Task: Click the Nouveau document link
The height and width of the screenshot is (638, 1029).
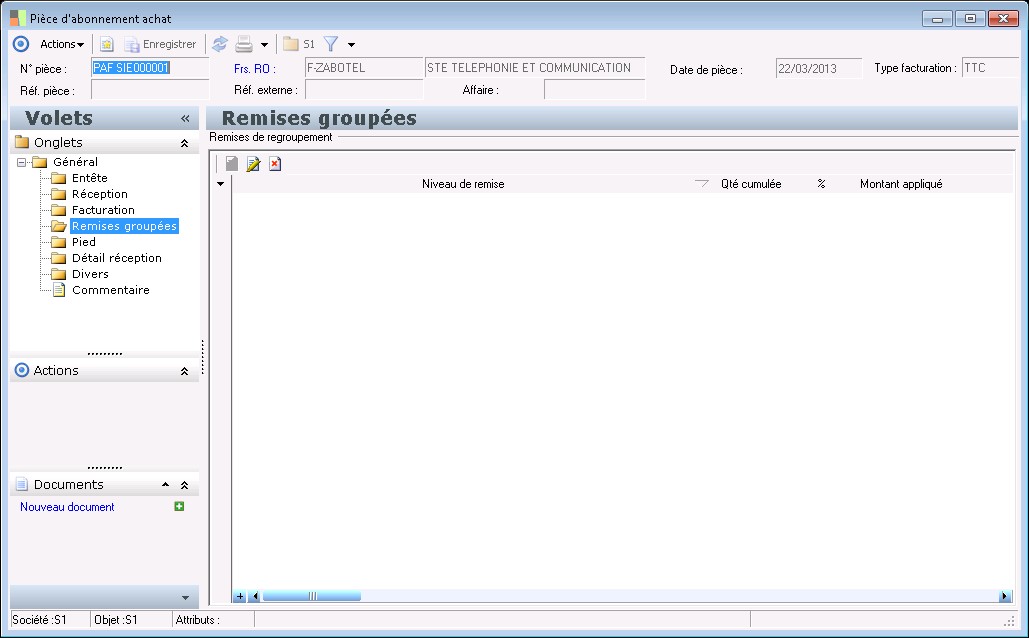Action: pyautogui.click(x=67, y=507)
